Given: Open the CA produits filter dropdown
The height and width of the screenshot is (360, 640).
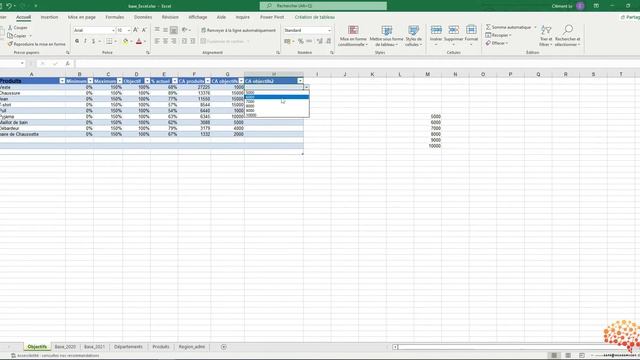Looking at the screenshot, I should [207, 81].
